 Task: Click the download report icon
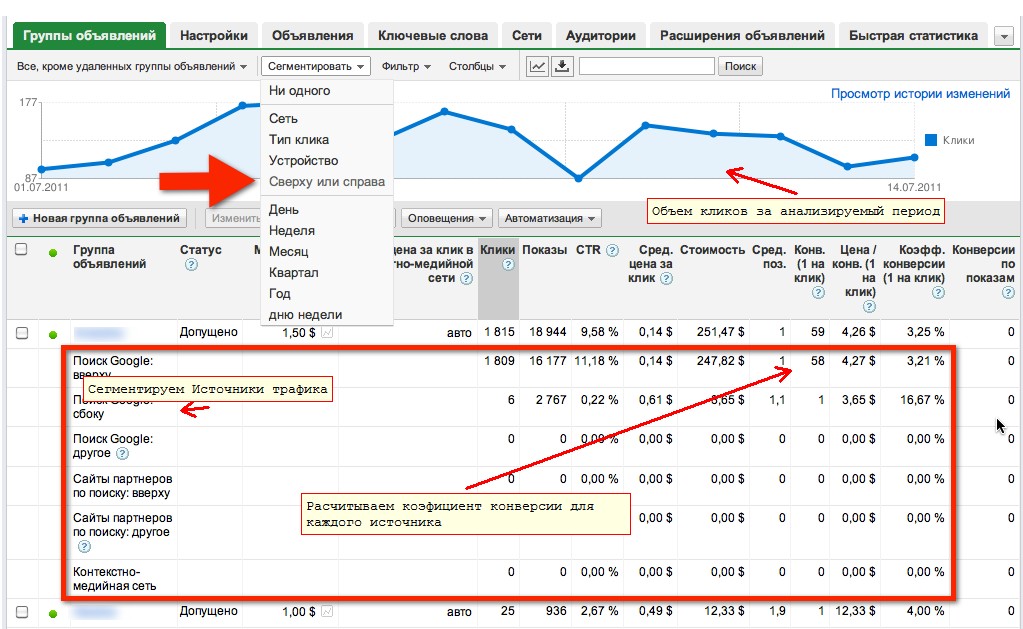(562, 66)
